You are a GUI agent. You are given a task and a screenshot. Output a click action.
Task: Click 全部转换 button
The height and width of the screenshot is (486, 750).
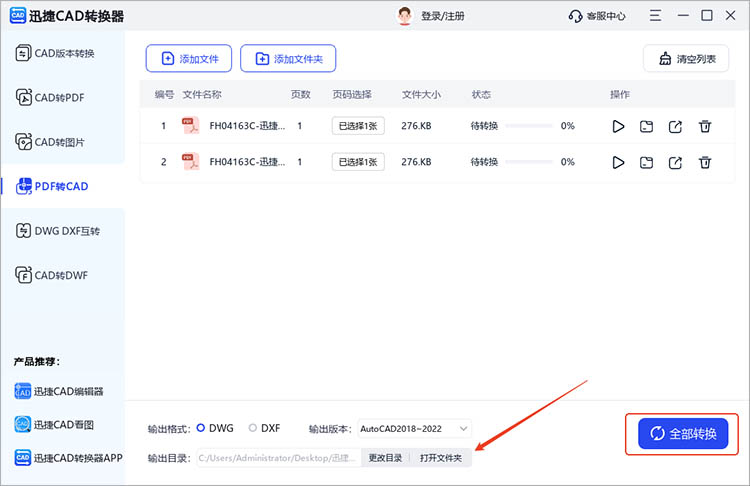[x=683, y=434]
